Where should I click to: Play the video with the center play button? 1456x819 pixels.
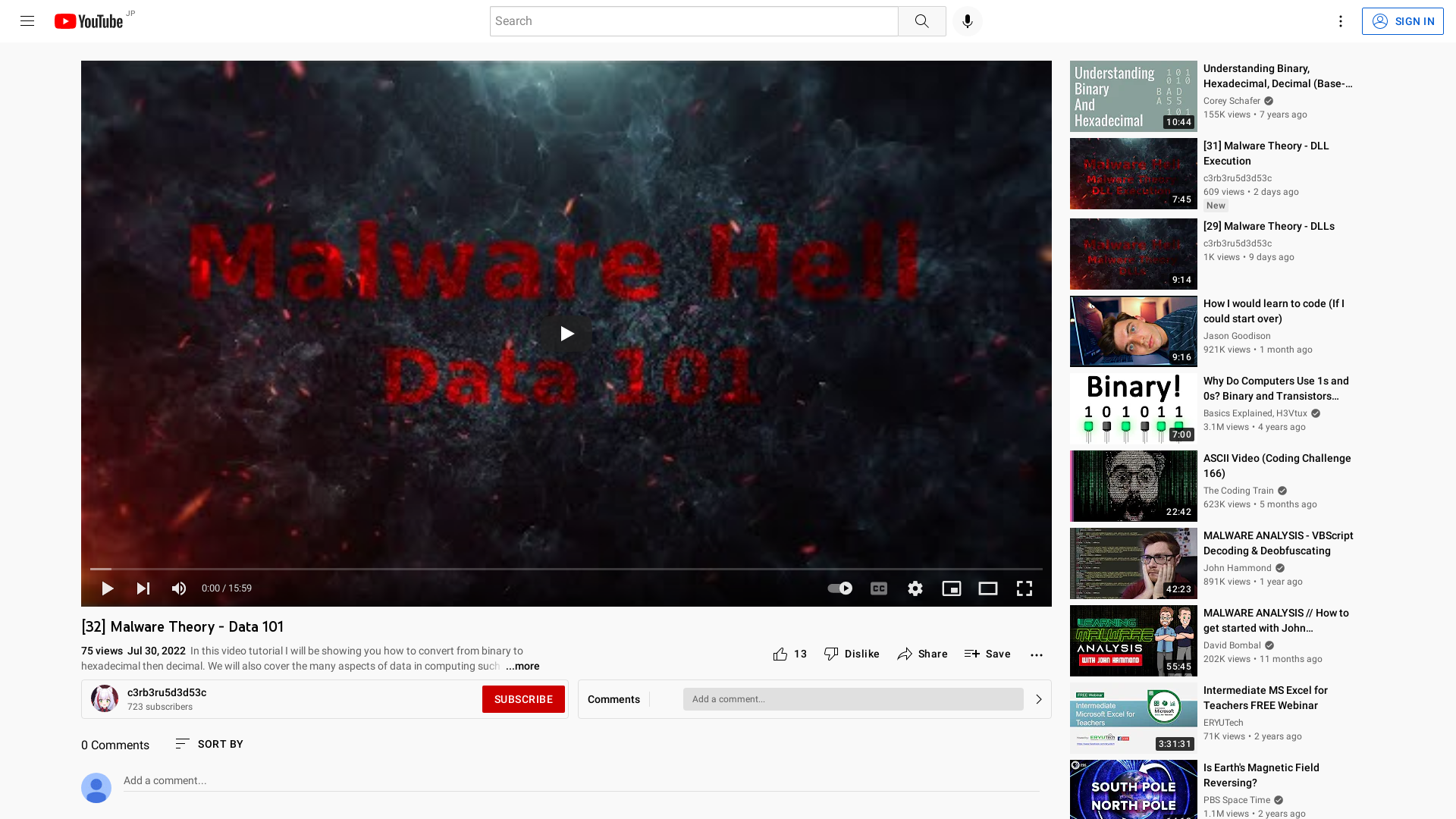pyautogui.click(x=565, y=333)
